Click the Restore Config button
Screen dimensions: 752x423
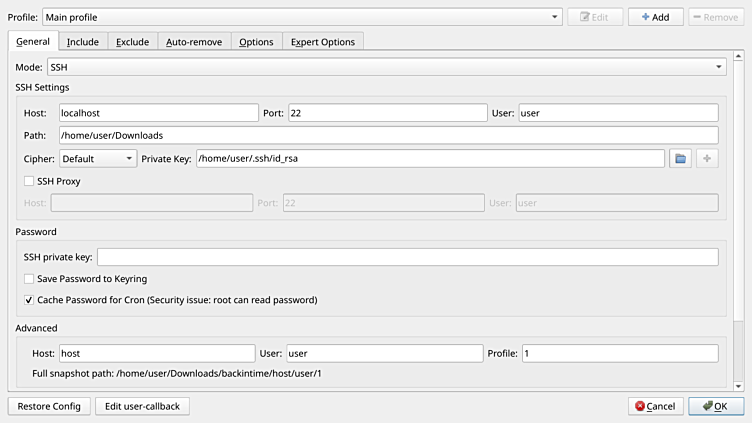click(49, 406)
